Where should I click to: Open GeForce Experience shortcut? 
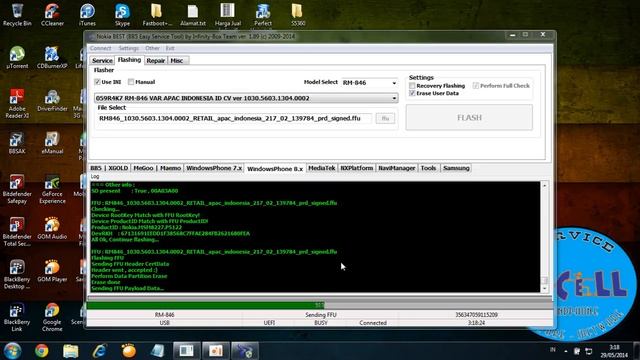(52, 189)
